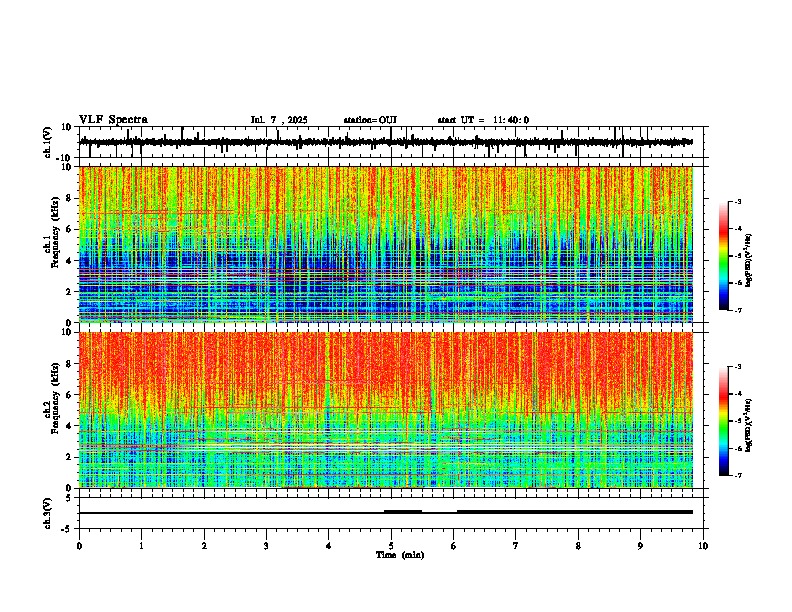Screen dimensions: 792x612
Task: Click the "VLF Spectra" plot title
Action: click(x=113, y=120)
